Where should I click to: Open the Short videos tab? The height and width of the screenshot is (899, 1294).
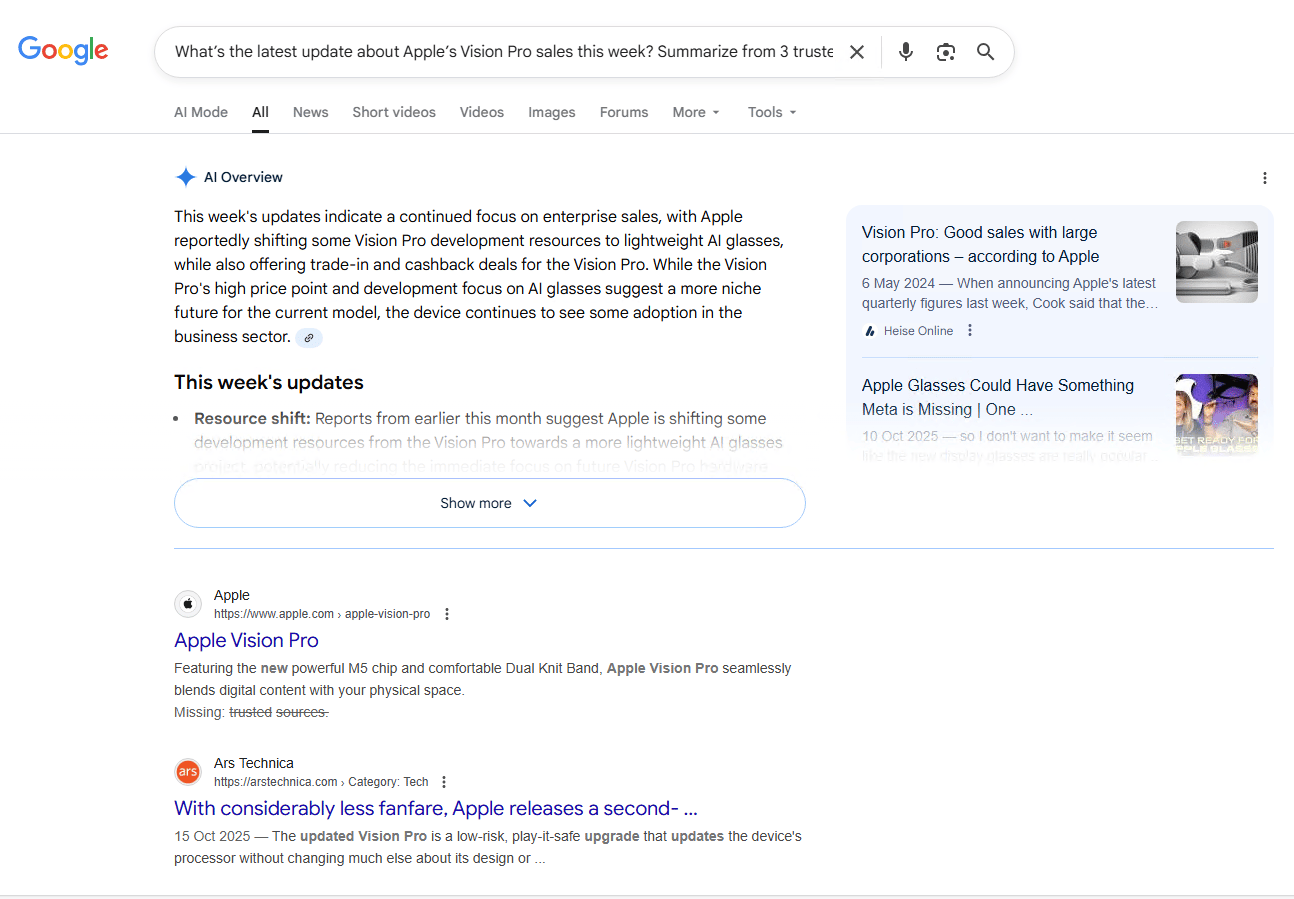pyautogui.click(x=394, y=112)
